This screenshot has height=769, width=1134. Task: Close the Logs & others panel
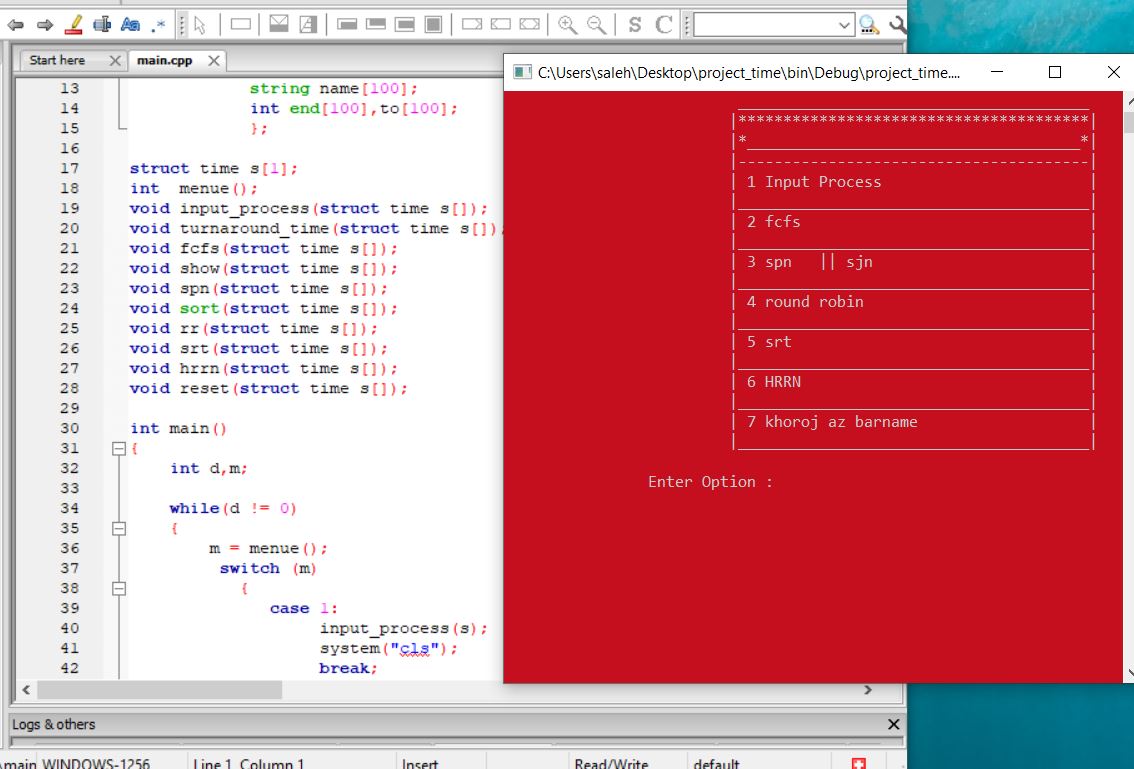tap(893, 724)
